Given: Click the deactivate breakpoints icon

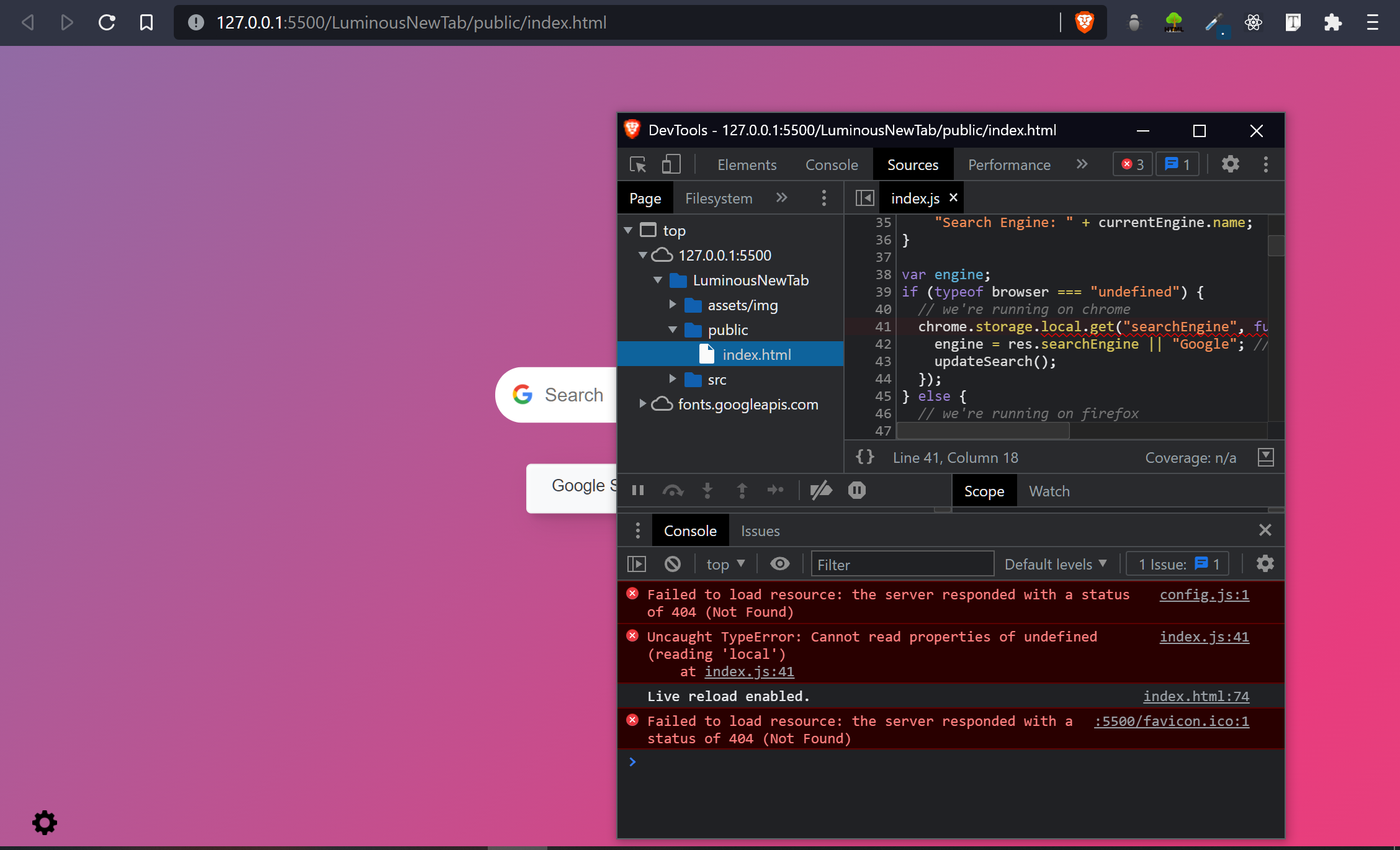Looking at the screenshot, I should (822, 490).
